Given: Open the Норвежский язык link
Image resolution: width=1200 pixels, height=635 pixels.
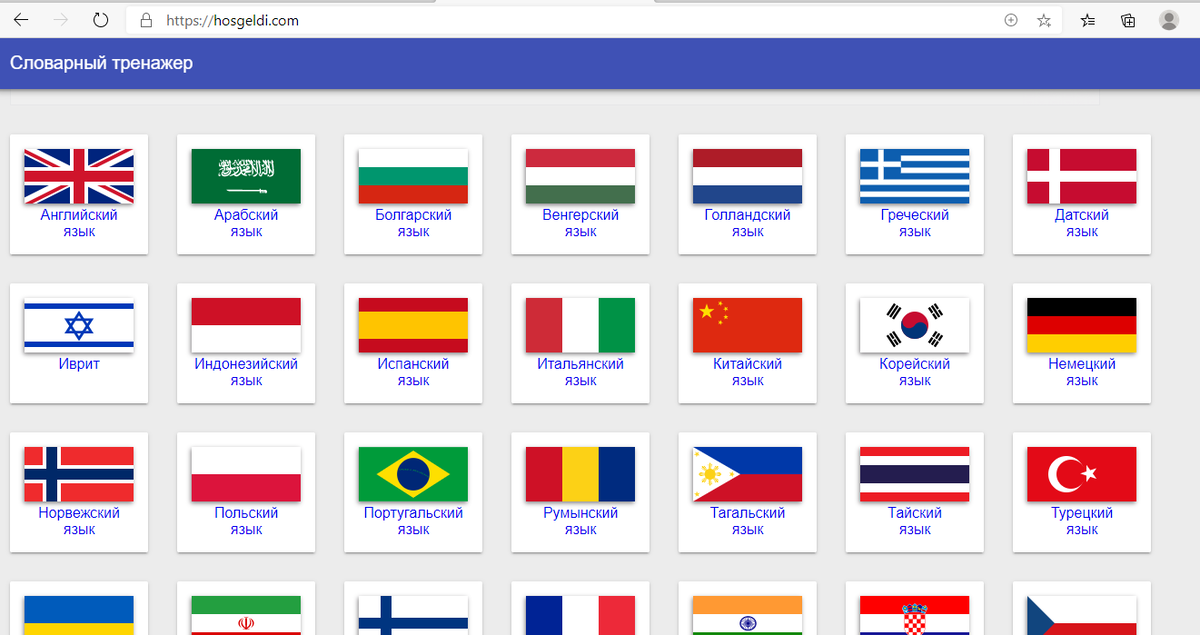Looking at the screenshot, I should (x=79, y=521).
